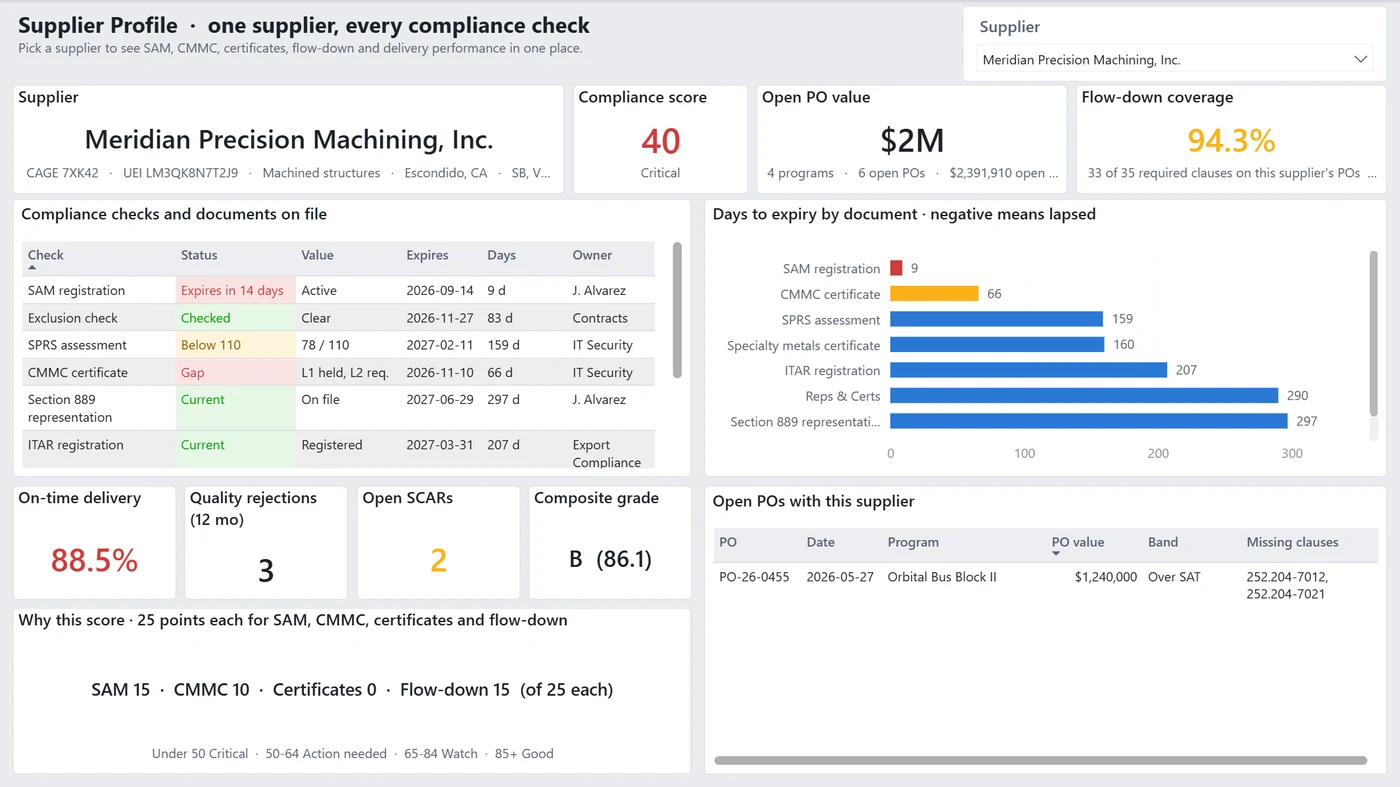Click 'Meridian Precision Machining, Inc.' supplier heading
Viewport: 1400px width, 787px height.
[x=289, y=140]
